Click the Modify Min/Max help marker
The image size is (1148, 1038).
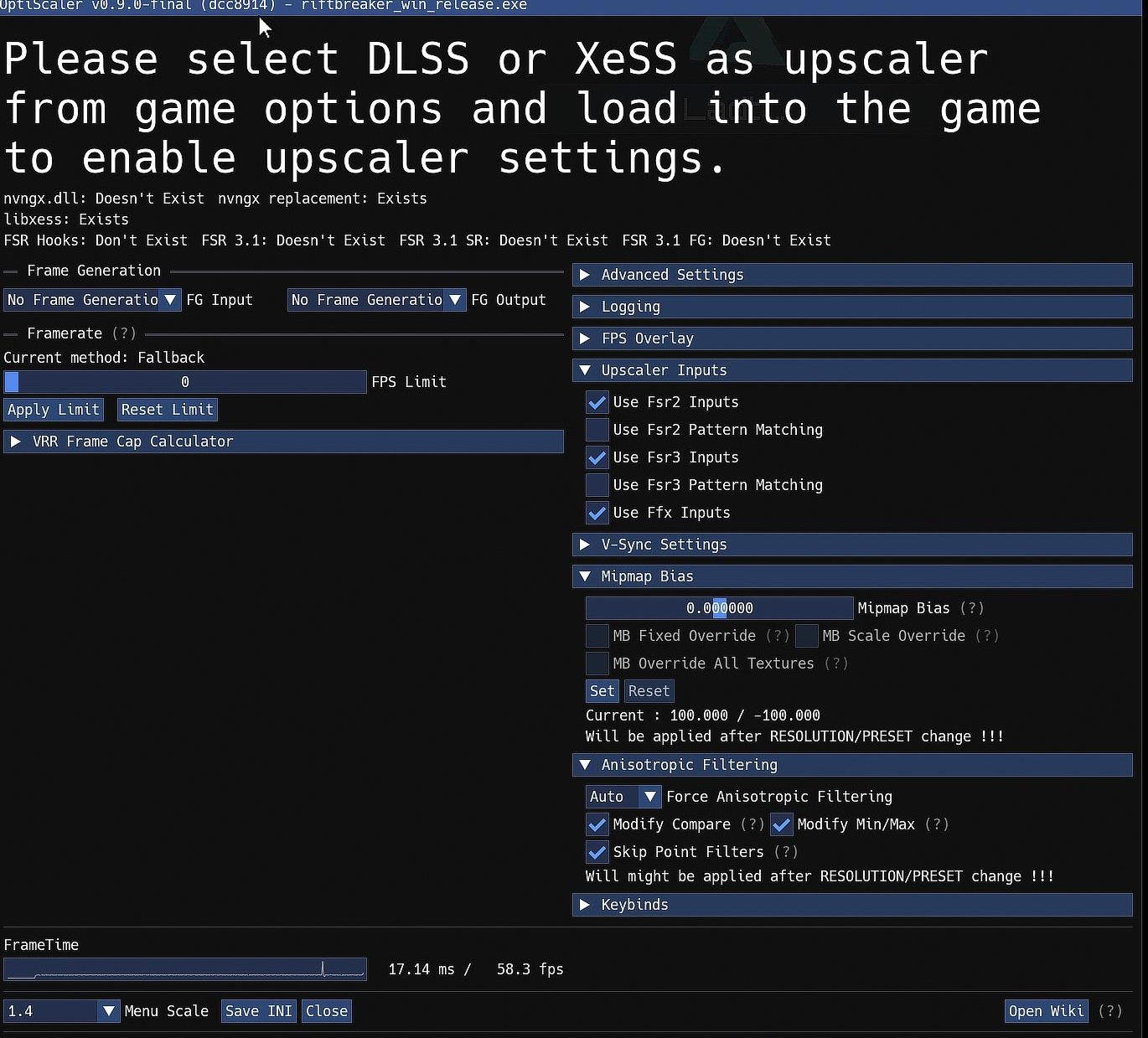tap(937, 824)
